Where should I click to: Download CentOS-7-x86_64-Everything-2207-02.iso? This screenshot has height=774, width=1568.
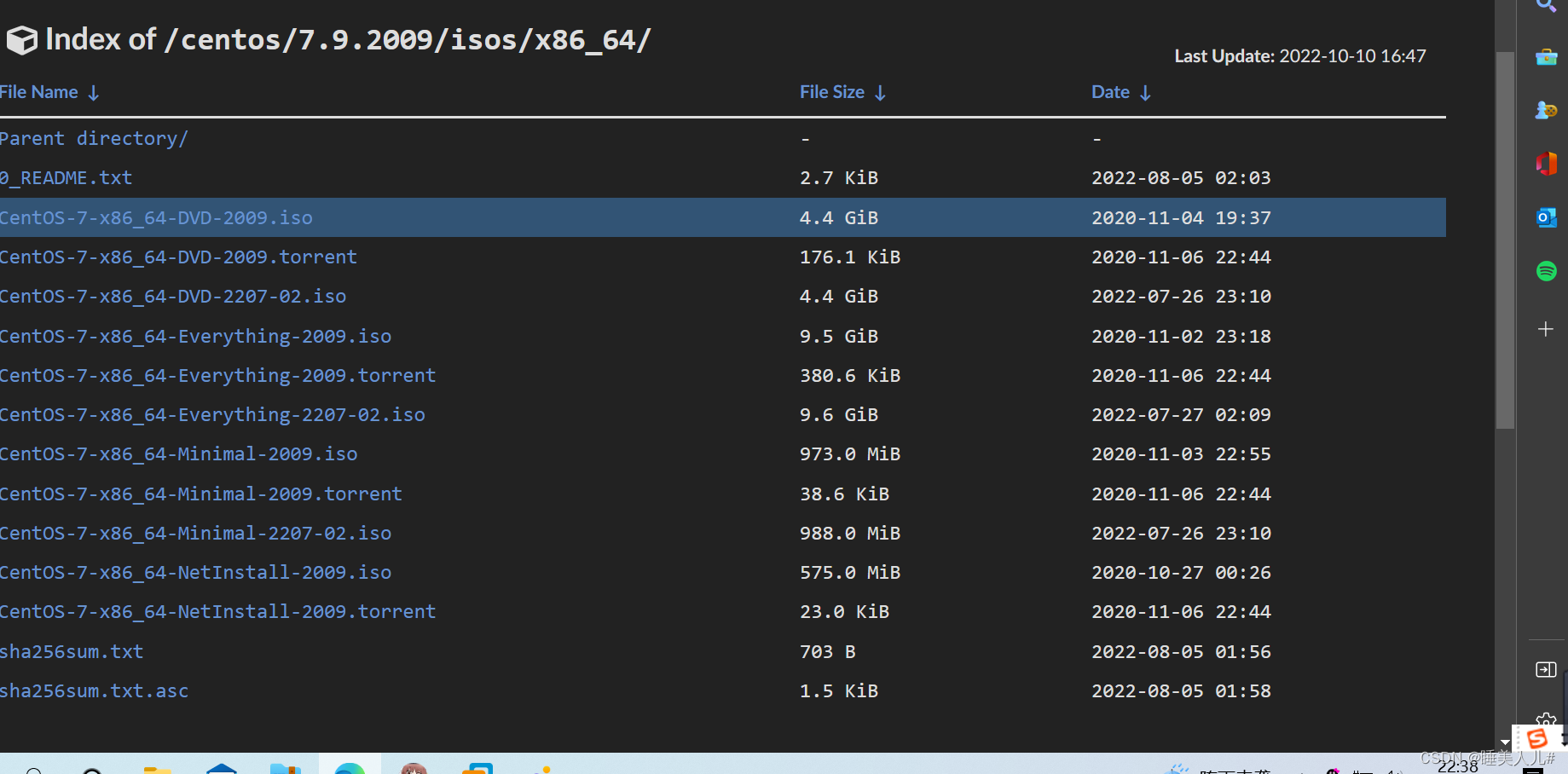(212, 414)
